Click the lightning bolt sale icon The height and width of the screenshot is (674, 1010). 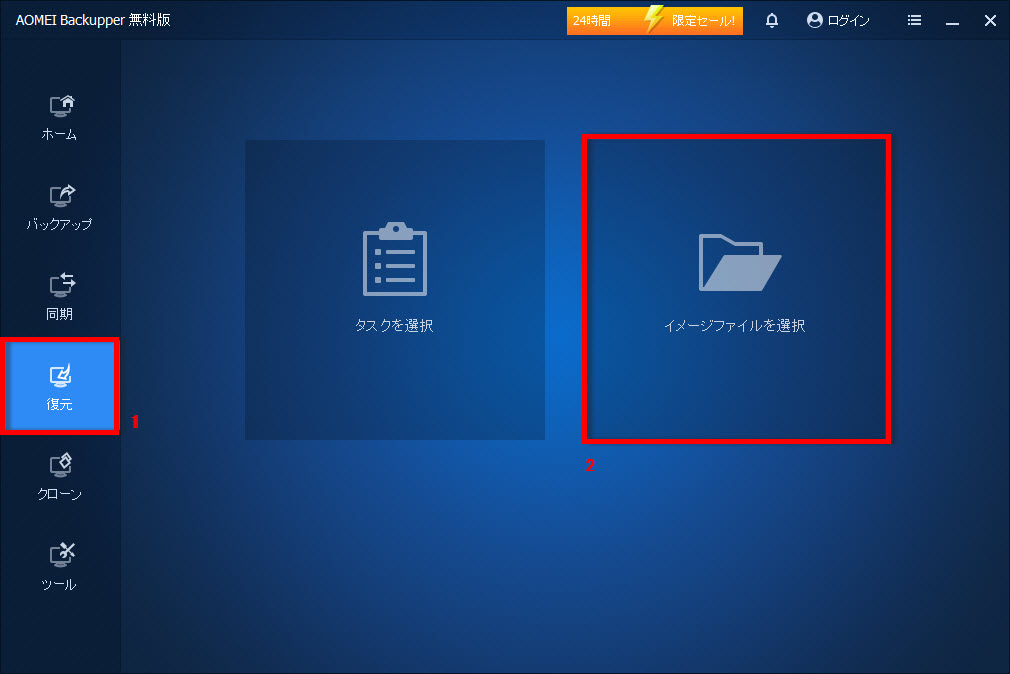[654, 20]
